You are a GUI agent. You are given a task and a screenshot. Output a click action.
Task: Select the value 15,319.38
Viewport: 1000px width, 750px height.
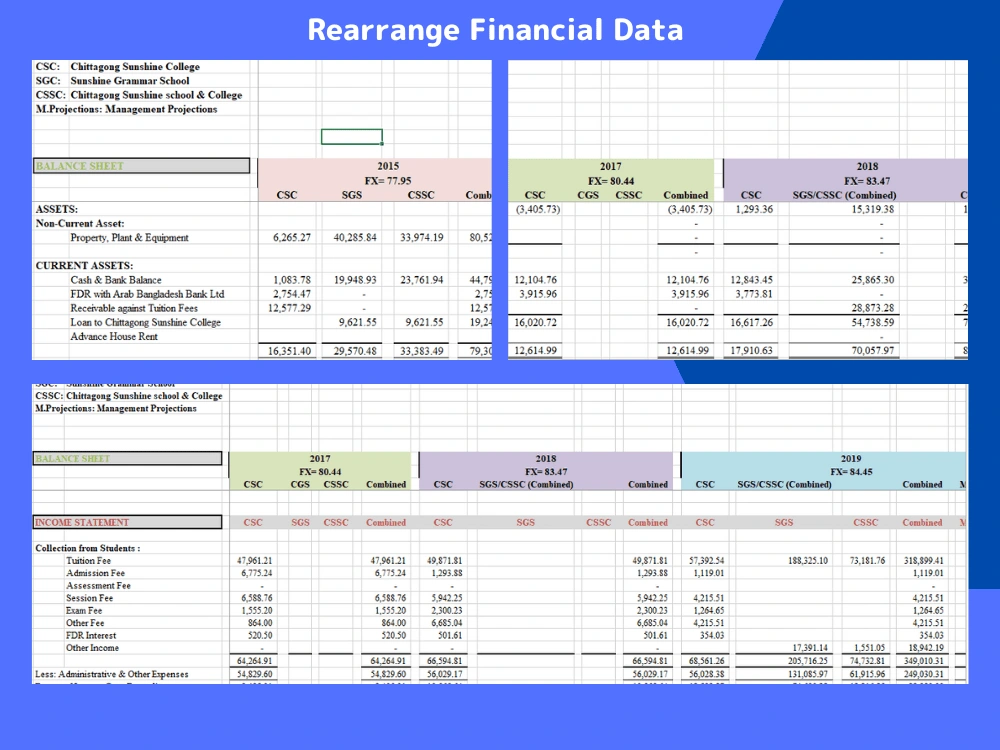click(872, 209)
